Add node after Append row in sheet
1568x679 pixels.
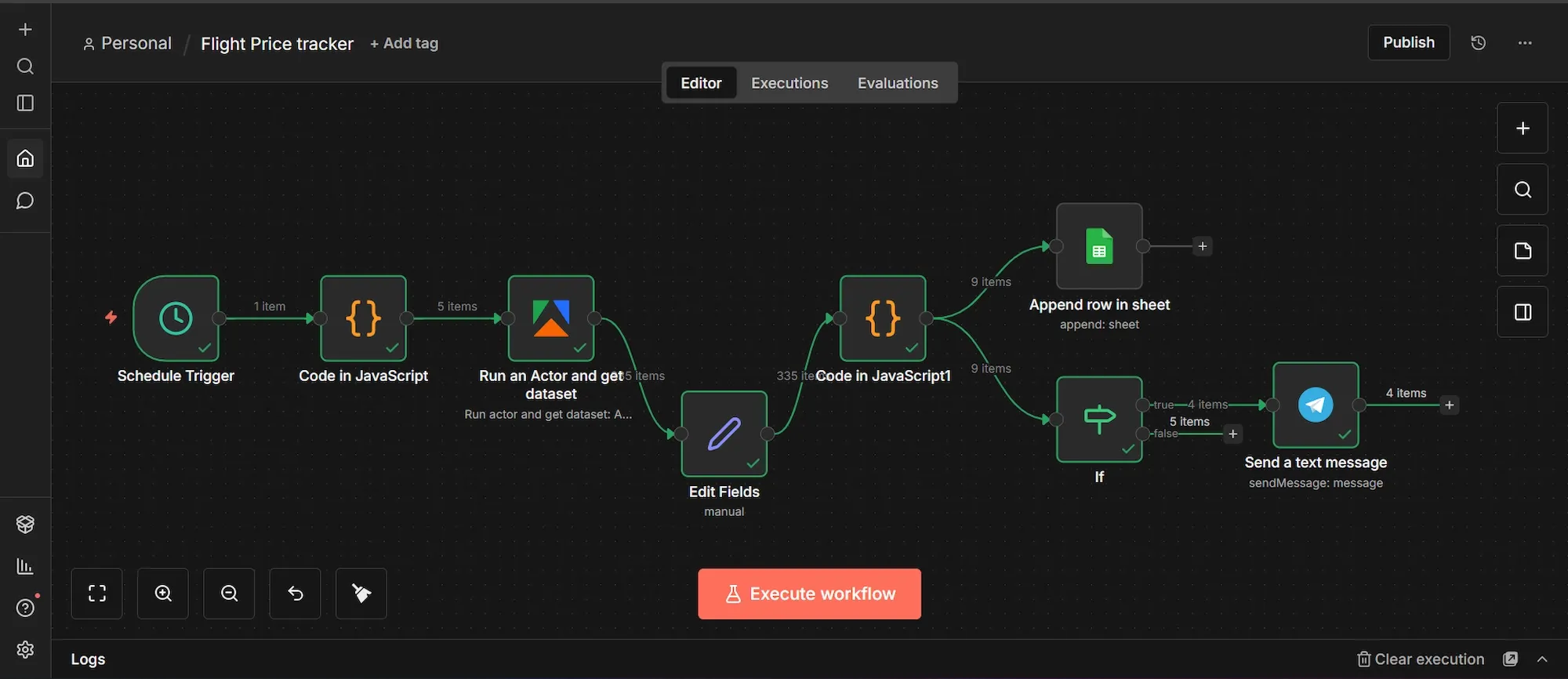coord(1203,246)
